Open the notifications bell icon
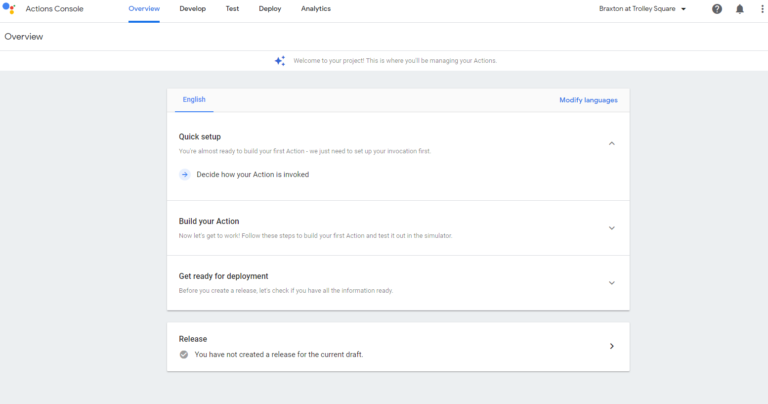This screenshot has height=404, width=768. [740, 9]
